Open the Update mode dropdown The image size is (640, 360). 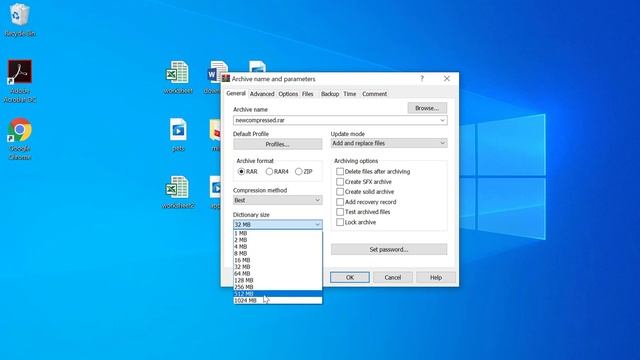389,143
